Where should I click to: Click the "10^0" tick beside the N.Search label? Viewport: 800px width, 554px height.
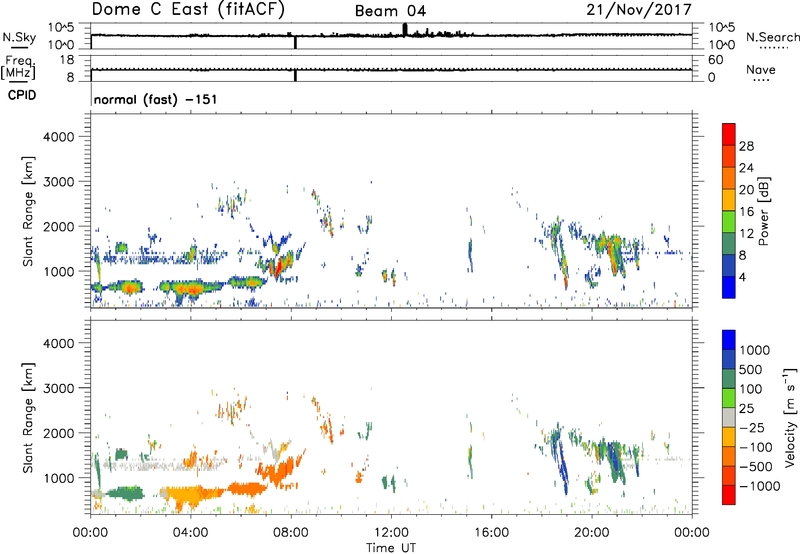pyautogui.click(x=721, y=45)
